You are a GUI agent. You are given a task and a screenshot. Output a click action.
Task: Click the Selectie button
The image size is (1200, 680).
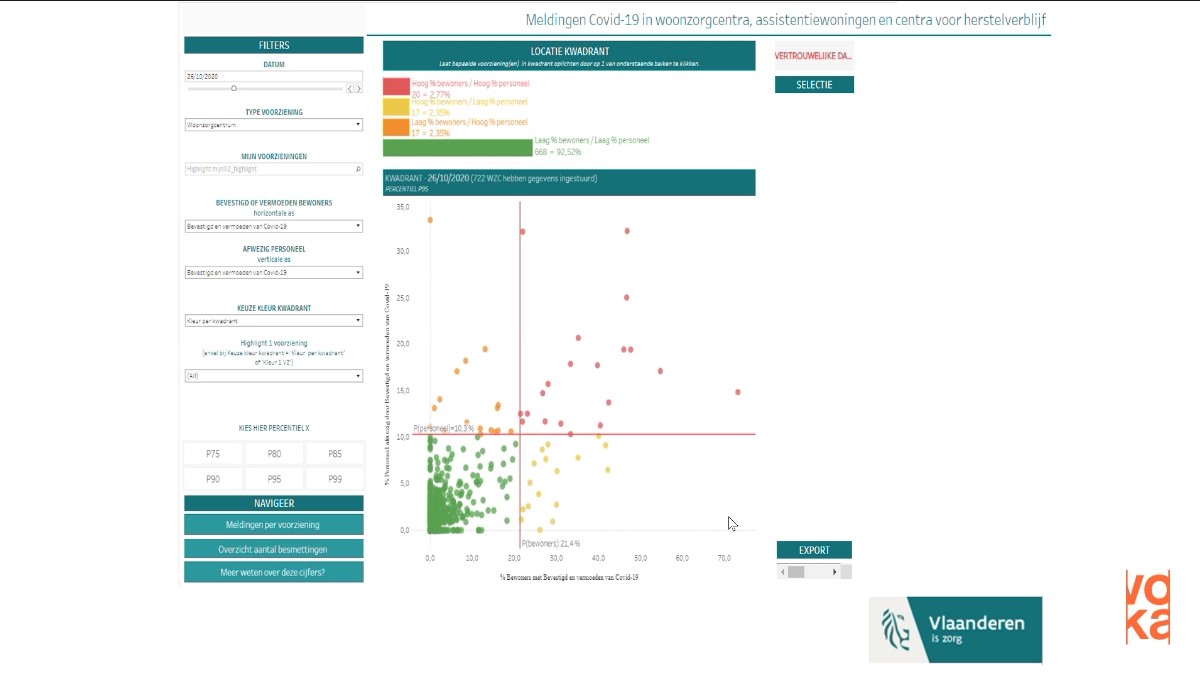[x=814, y=85]
